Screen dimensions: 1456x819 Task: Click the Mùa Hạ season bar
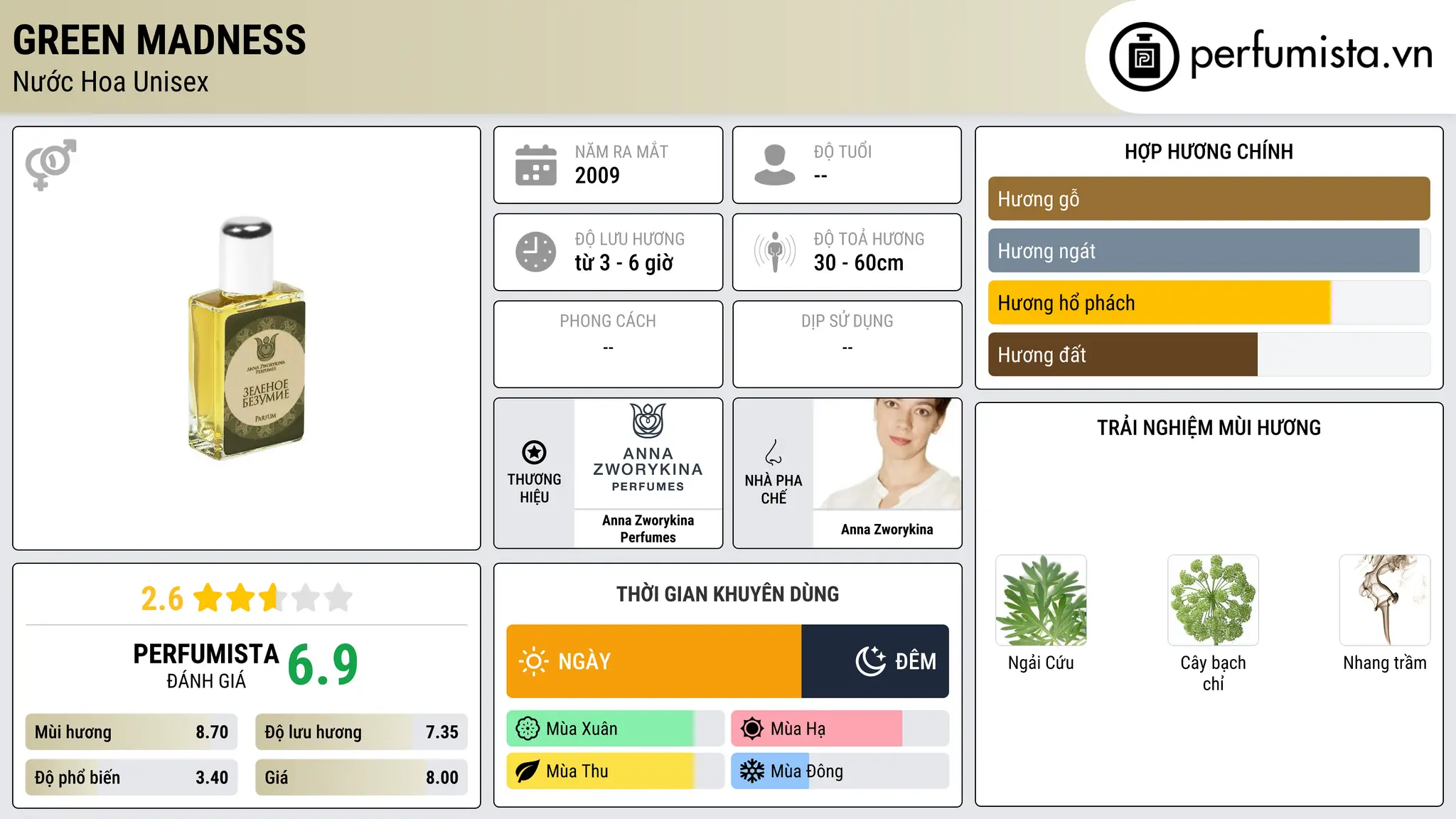click(840, 729)
